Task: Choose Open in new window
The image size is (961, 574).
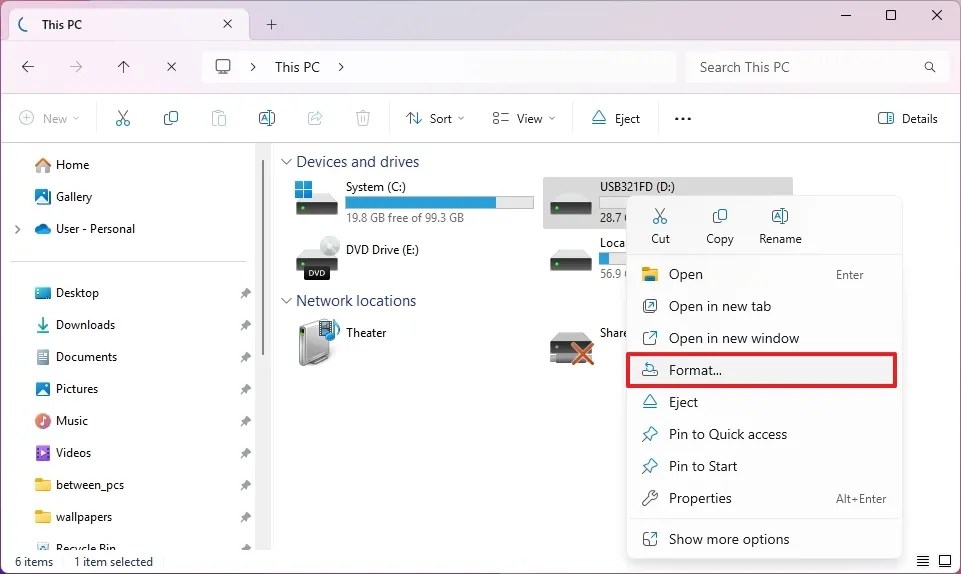Action: [x=762, y=338]
